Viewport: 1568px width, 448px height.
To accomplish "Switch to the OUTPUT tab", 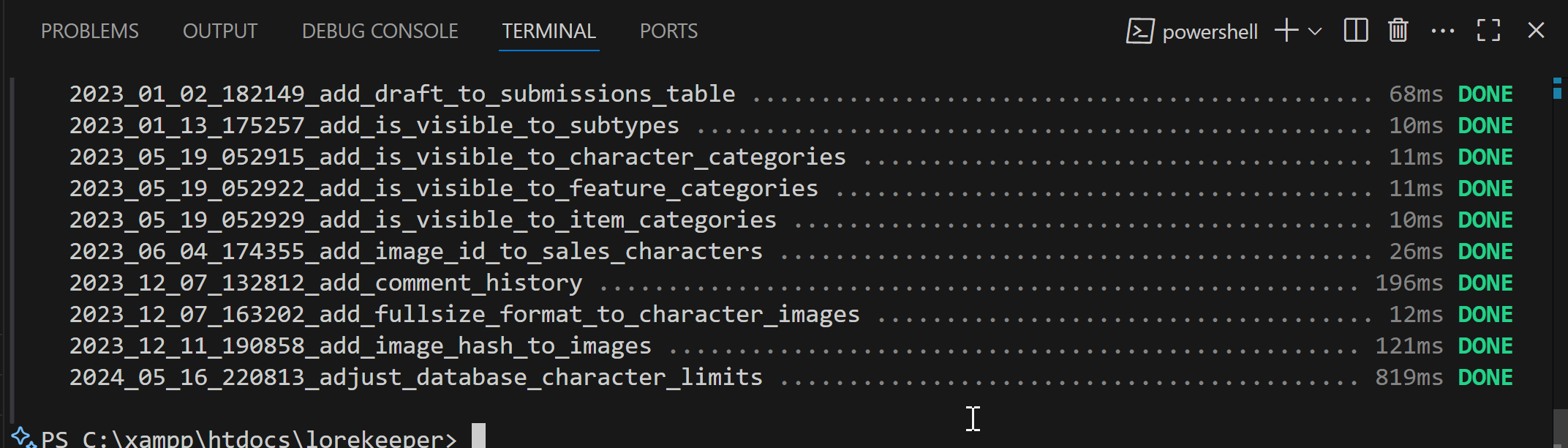I will point(220,31).
